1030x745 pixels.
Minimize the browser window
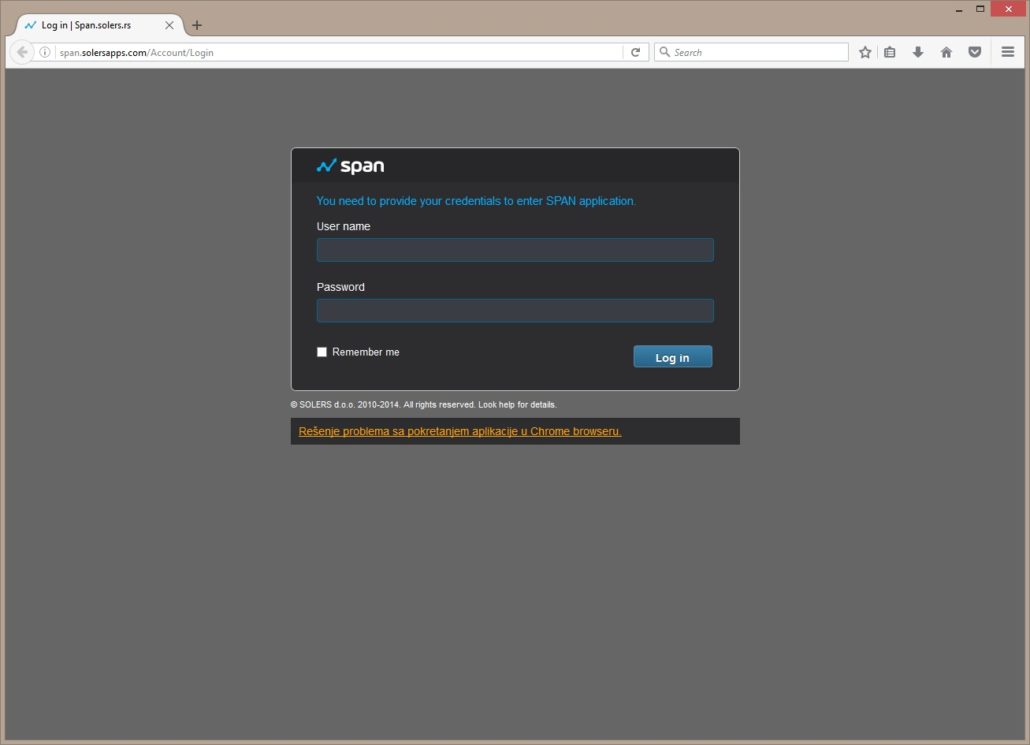pos(959,9)
